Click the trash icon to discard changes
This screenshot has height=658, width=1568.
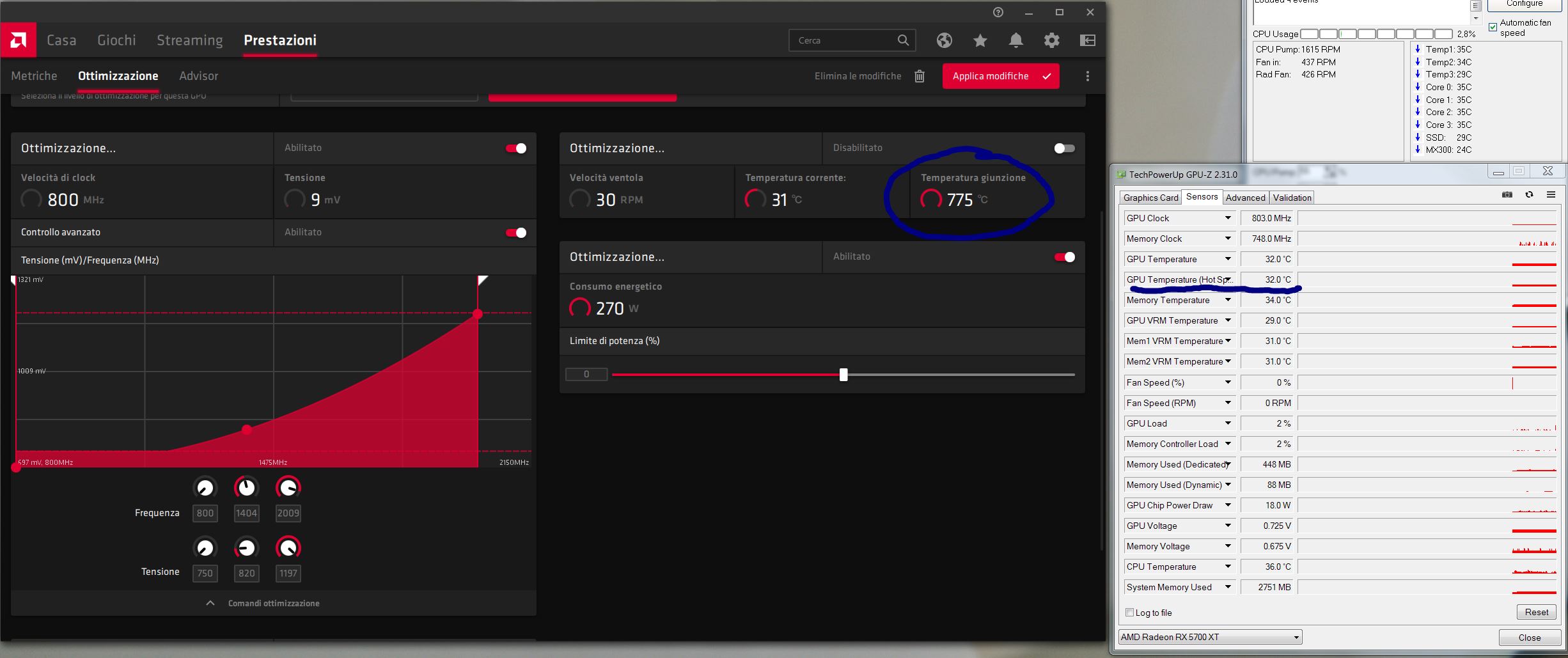(x=920, y=76)
